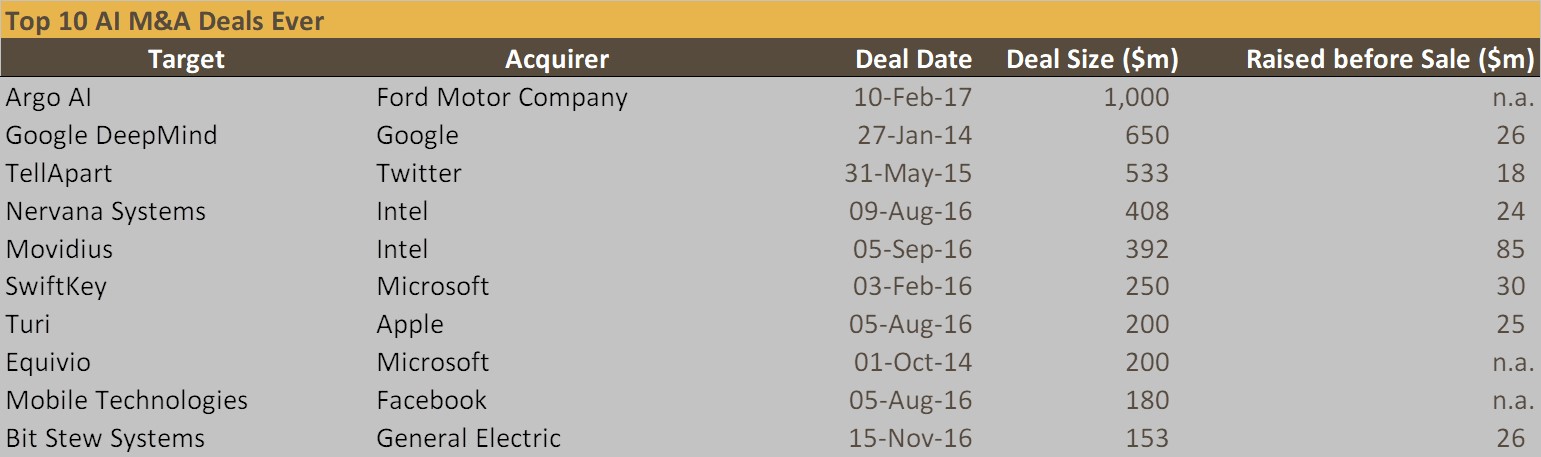The image size is (1541, 457).
Task: Select the Nervana Systems cell
Action: click(x=106, y=211)
